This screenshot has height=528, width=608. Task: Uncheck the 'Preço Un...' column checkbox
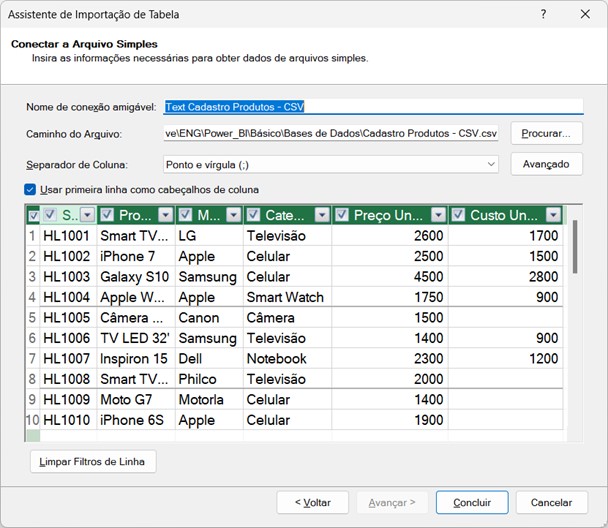coord(342,214)
